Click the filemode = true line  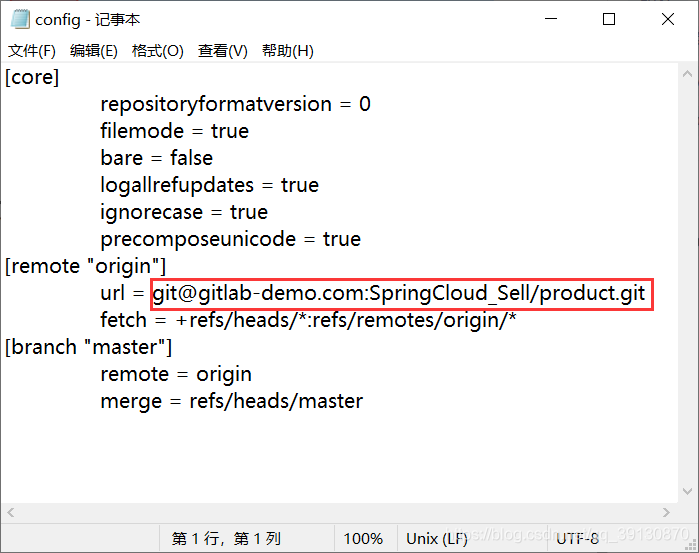tap(174, 131)
